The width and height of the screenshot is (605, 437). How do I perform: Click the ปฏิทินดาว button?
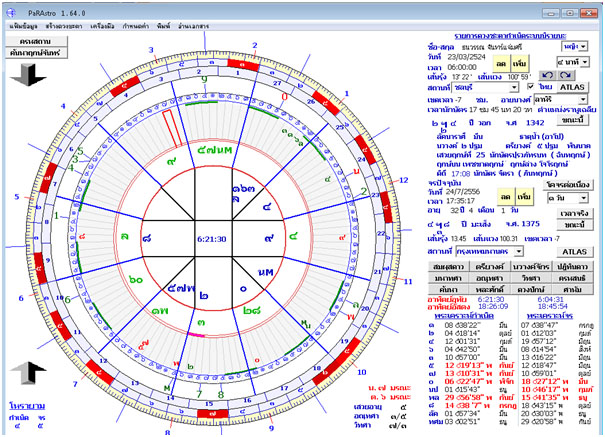(572, 267)
